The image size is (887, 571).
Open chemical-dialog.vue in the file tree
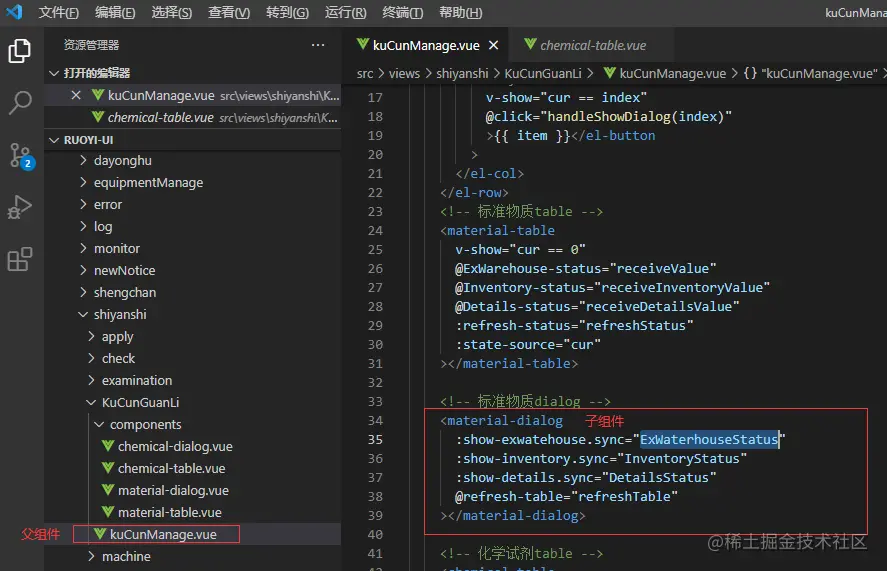coord(192,447)
